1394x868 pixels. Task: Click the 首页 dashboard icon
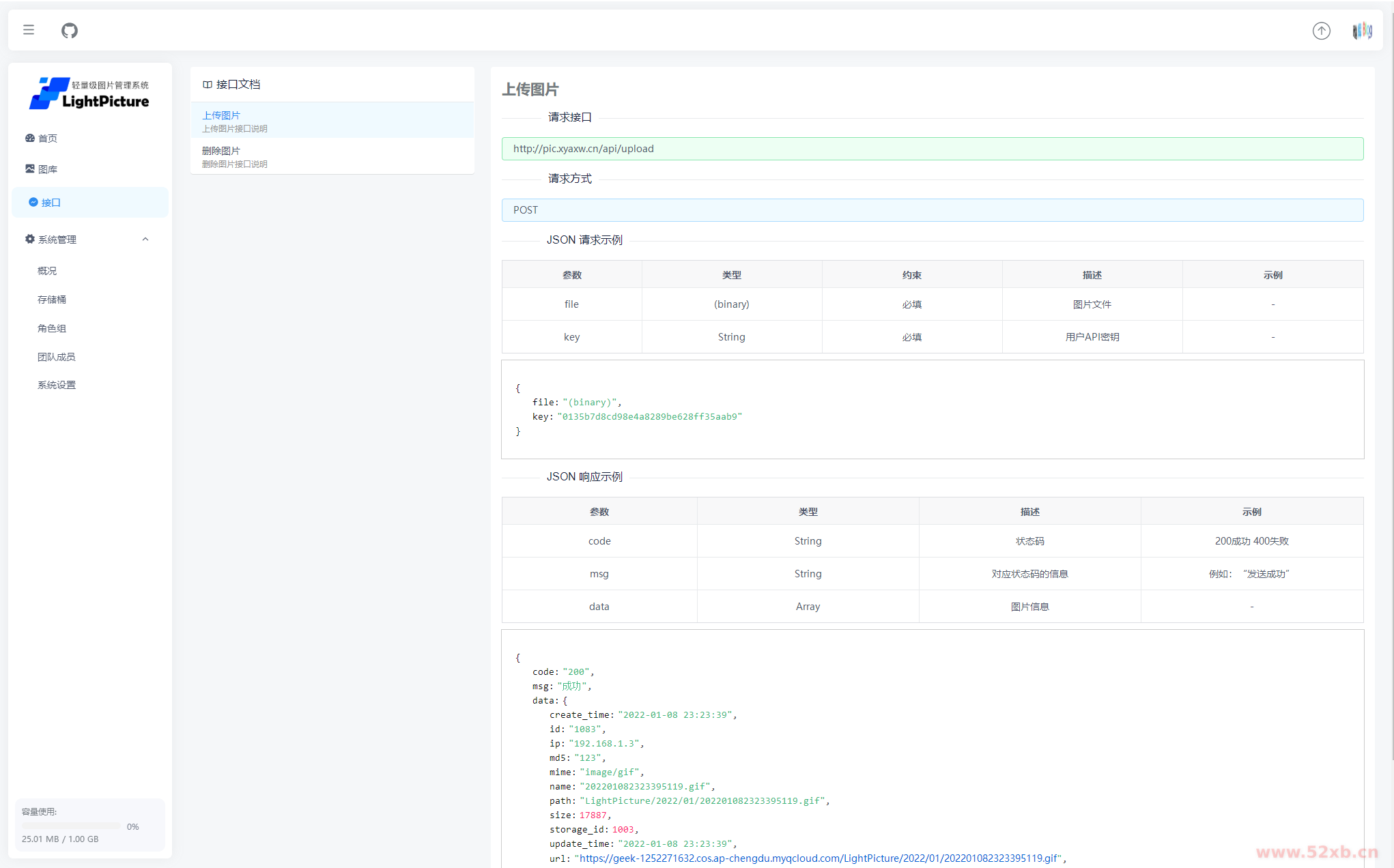[30, 138]
